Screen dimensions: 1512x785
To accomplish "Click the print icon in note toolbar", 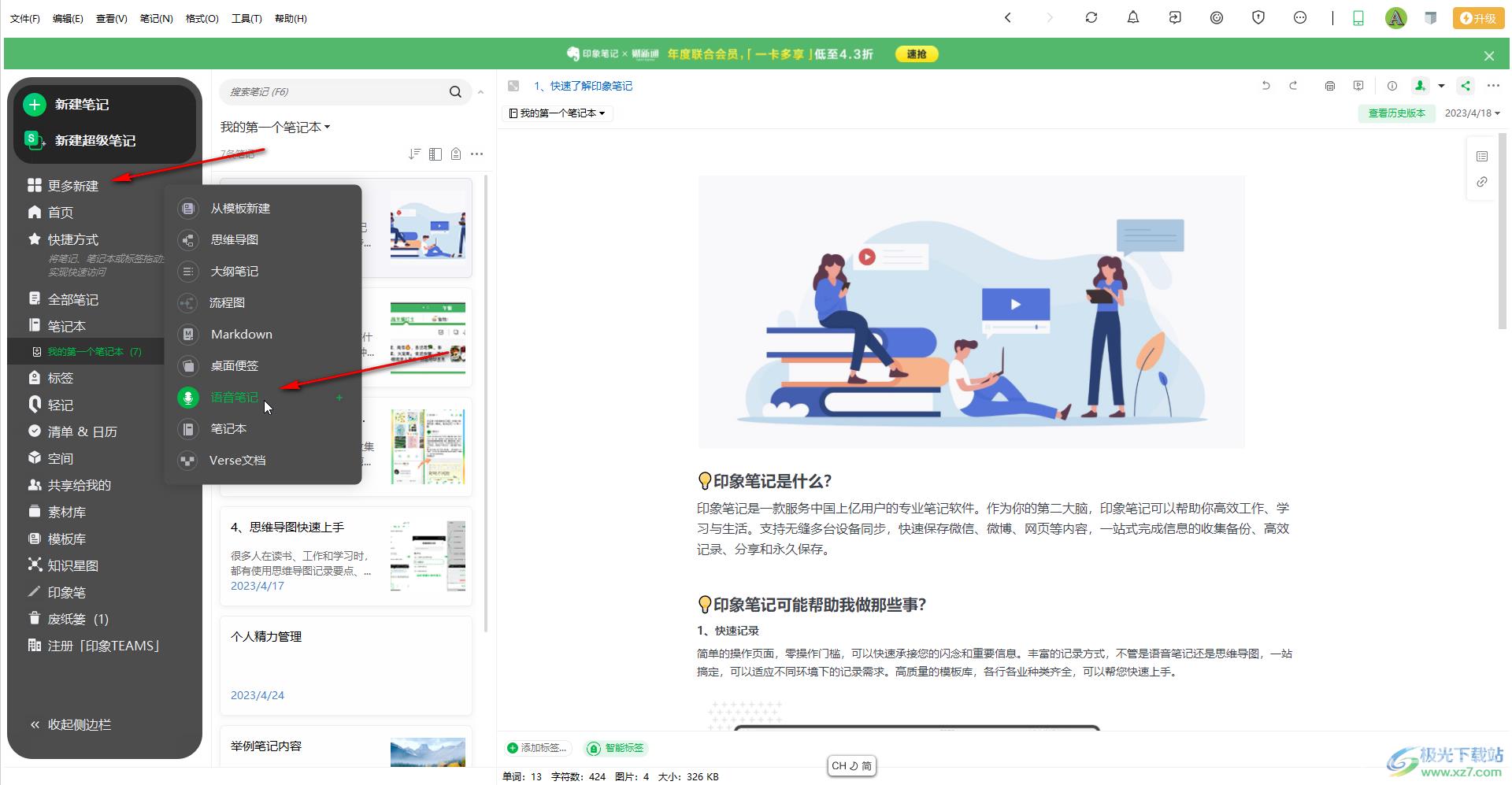I will [1330, 86].
